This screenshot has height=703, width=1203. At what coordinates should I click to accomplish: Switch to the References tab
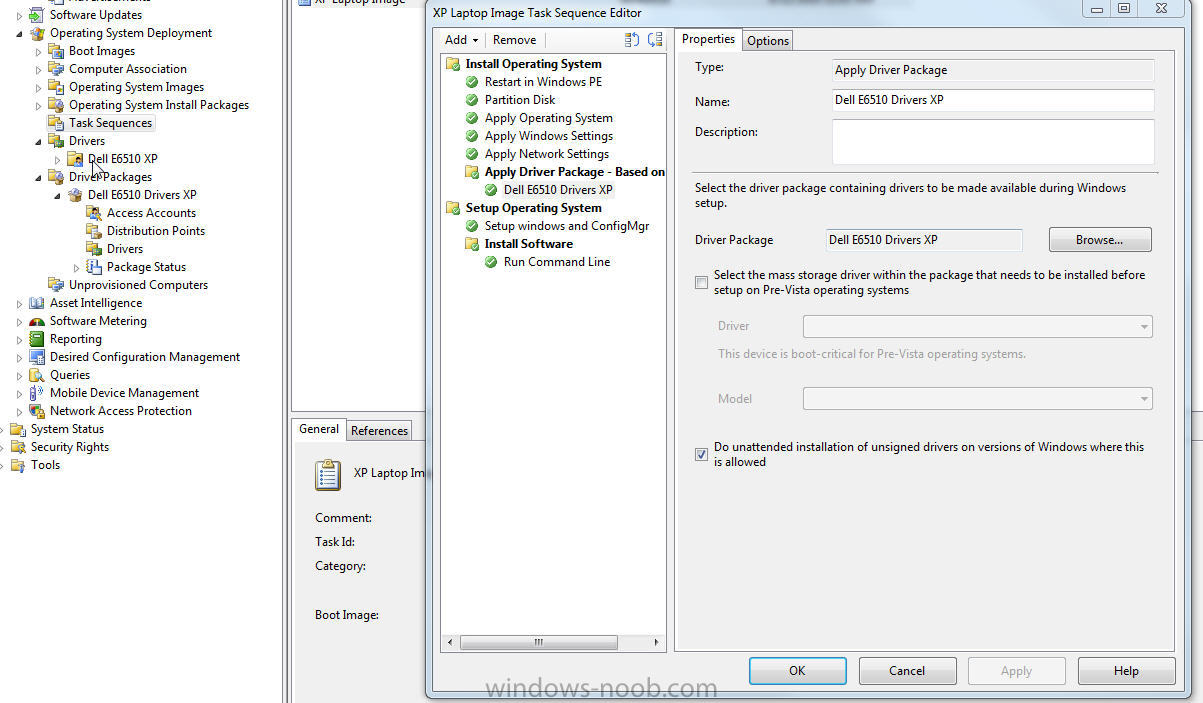379,431
